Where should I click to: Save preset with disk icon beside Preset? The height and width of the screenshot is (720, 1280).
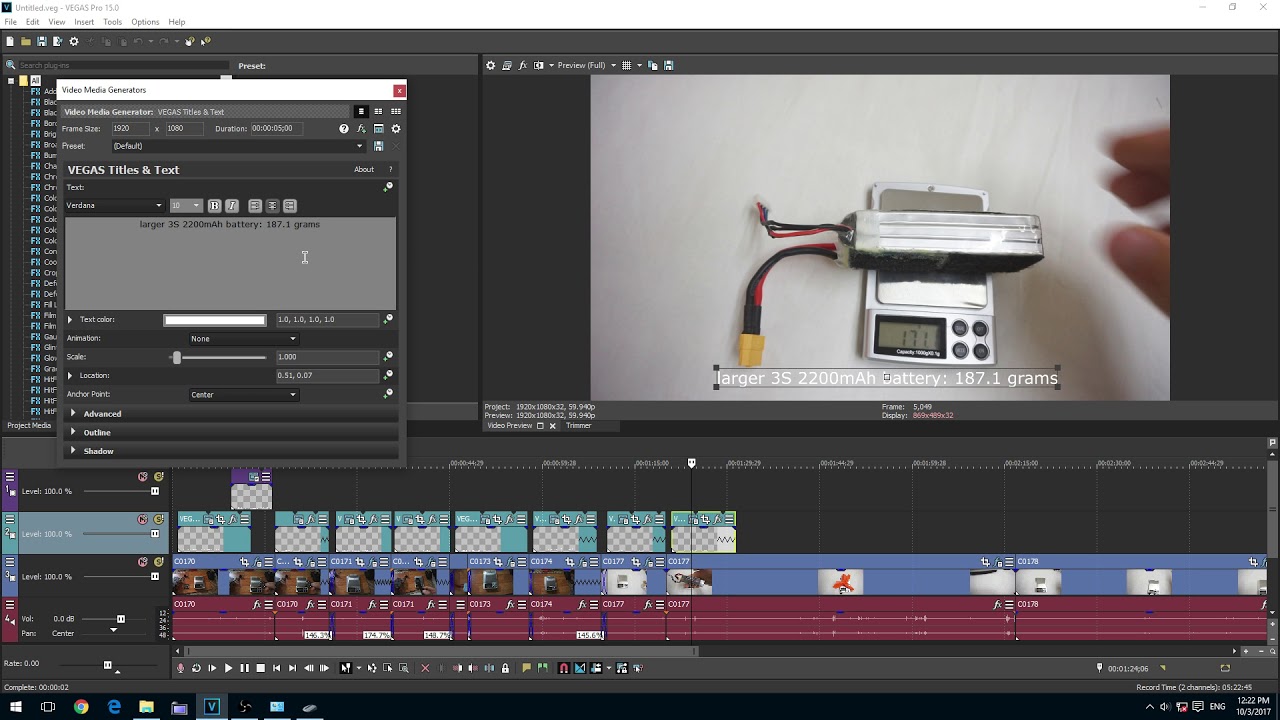[378, 146]
